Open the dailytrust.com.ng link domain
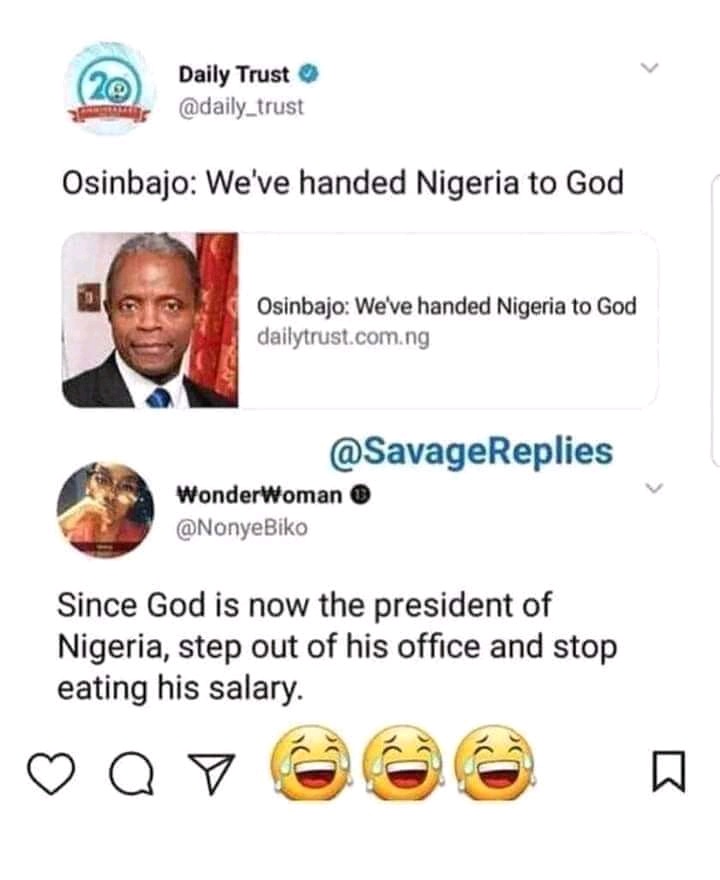Viewport: 720px width, 880px height. click(x=343, y=337)
